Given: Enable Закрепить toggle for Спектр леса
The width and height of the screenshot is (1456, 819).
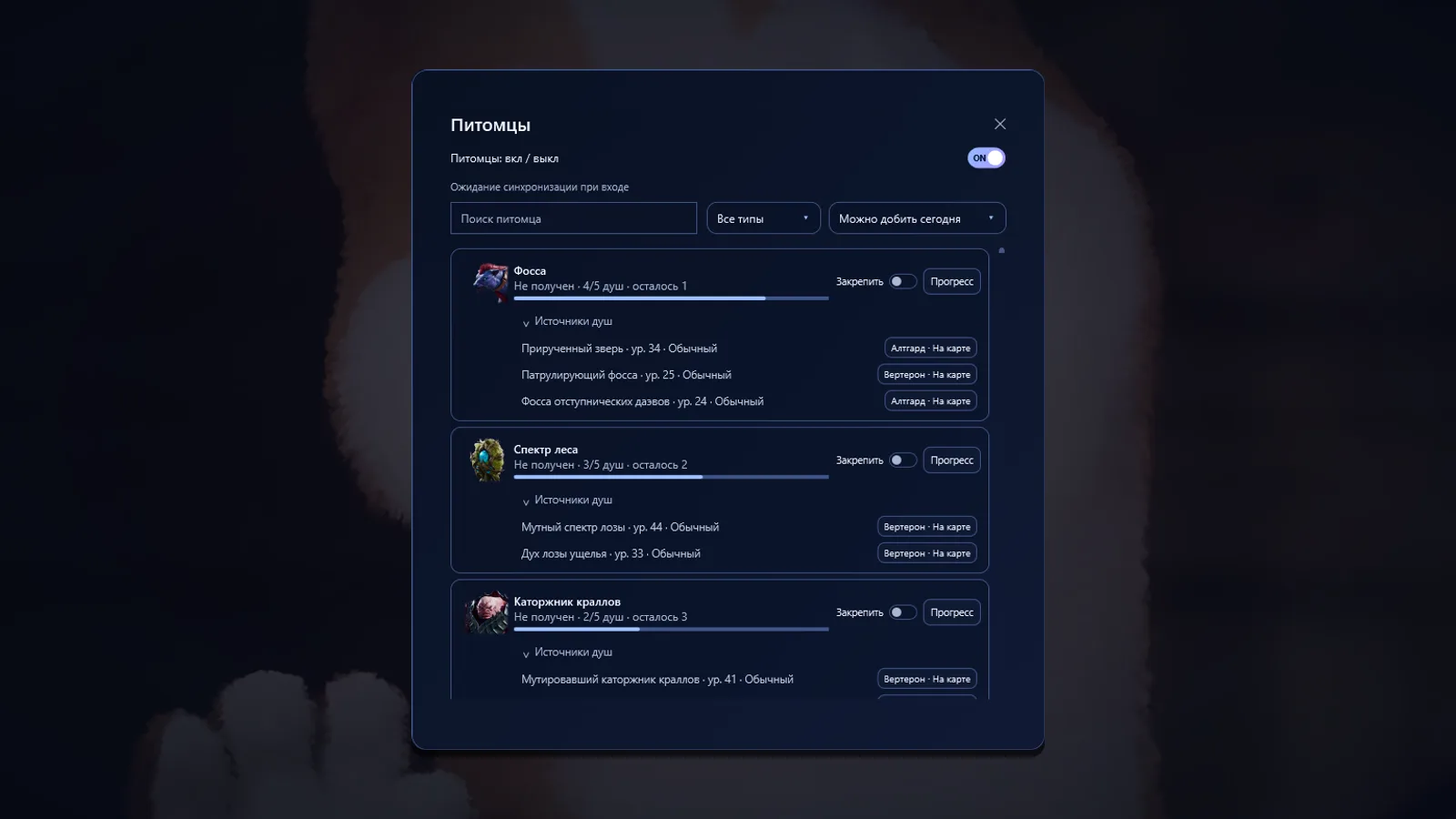Looking at the screenshot, I should coord(903,460).
